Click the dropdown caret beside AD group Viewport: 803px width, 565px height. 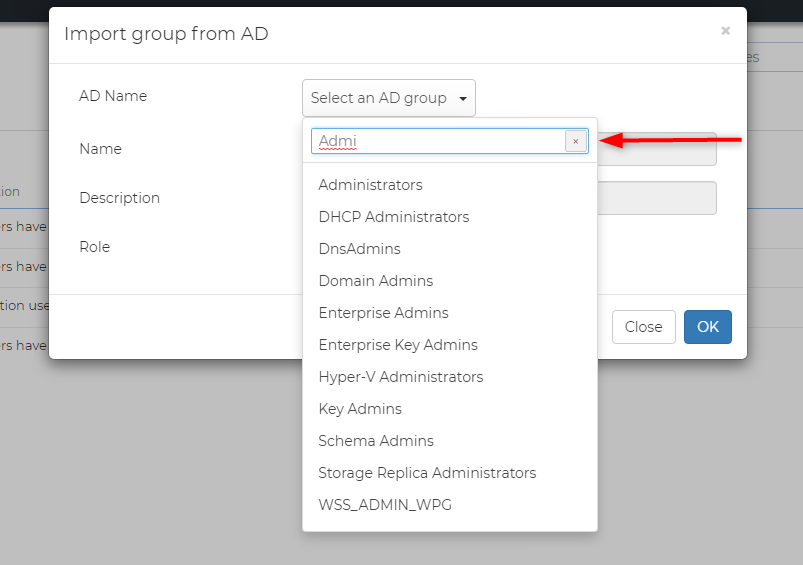click(x=463, y=99)
